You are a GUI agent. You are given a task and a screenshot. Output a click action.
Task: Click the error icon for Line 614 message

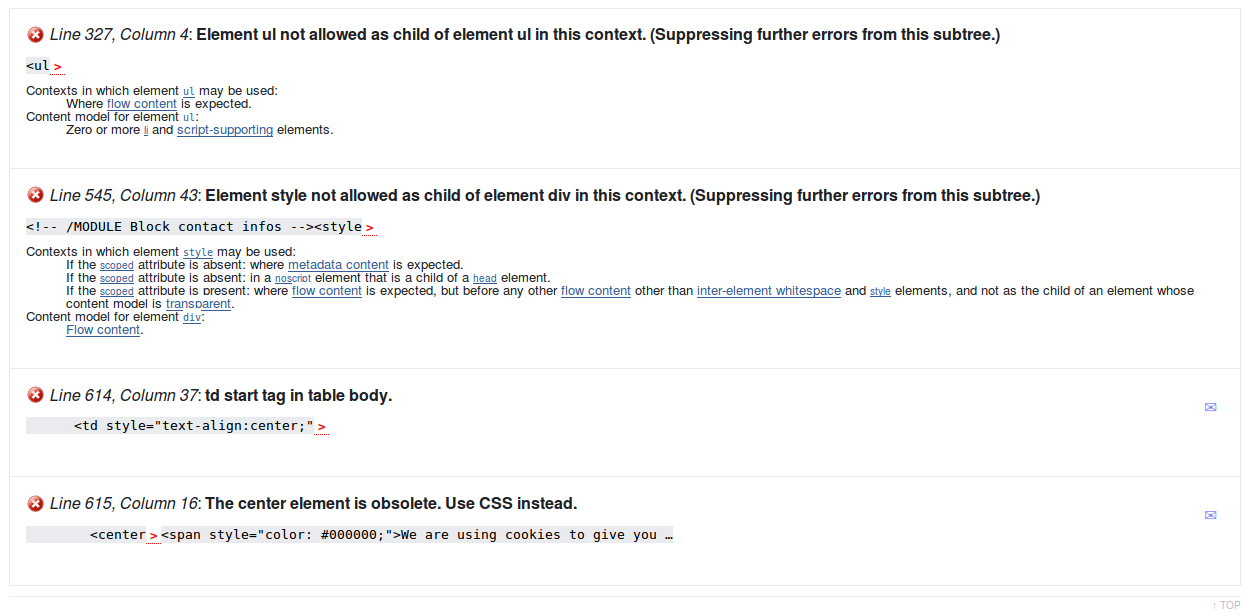point(36,395)
